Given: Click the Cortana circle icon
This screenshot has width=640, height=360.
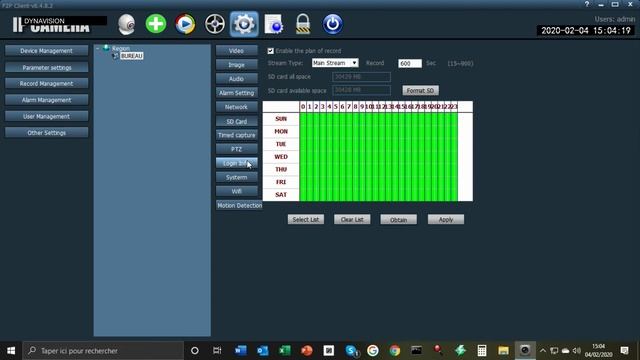Looking at the screenshot, I should point(195,351).
